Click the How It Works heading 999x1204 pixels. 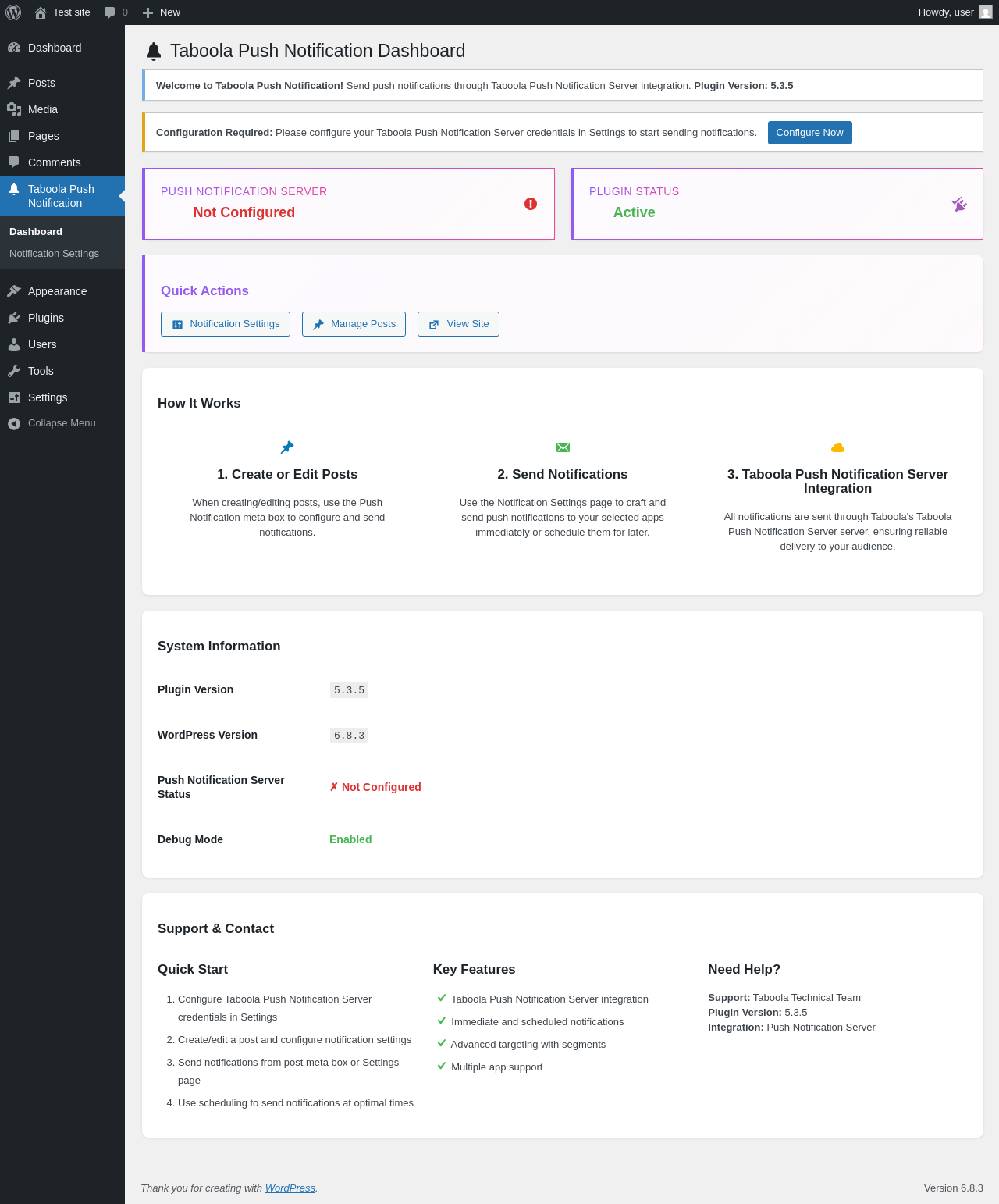point(199,403)
